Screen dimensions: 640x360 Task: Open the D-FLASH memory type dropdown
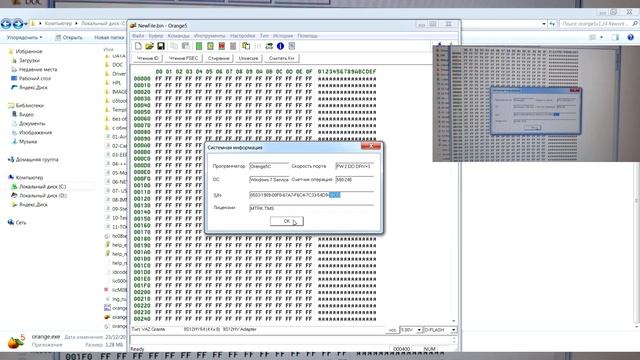[x=453, y=330]
